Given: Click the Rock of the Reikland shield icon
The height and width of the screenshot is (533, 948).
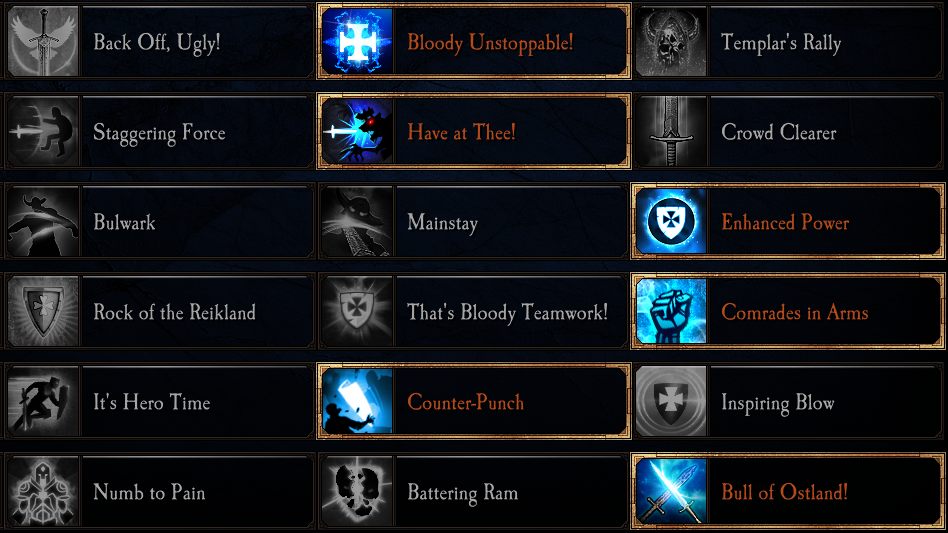Looking at the screenshot, I should point(43,312).
